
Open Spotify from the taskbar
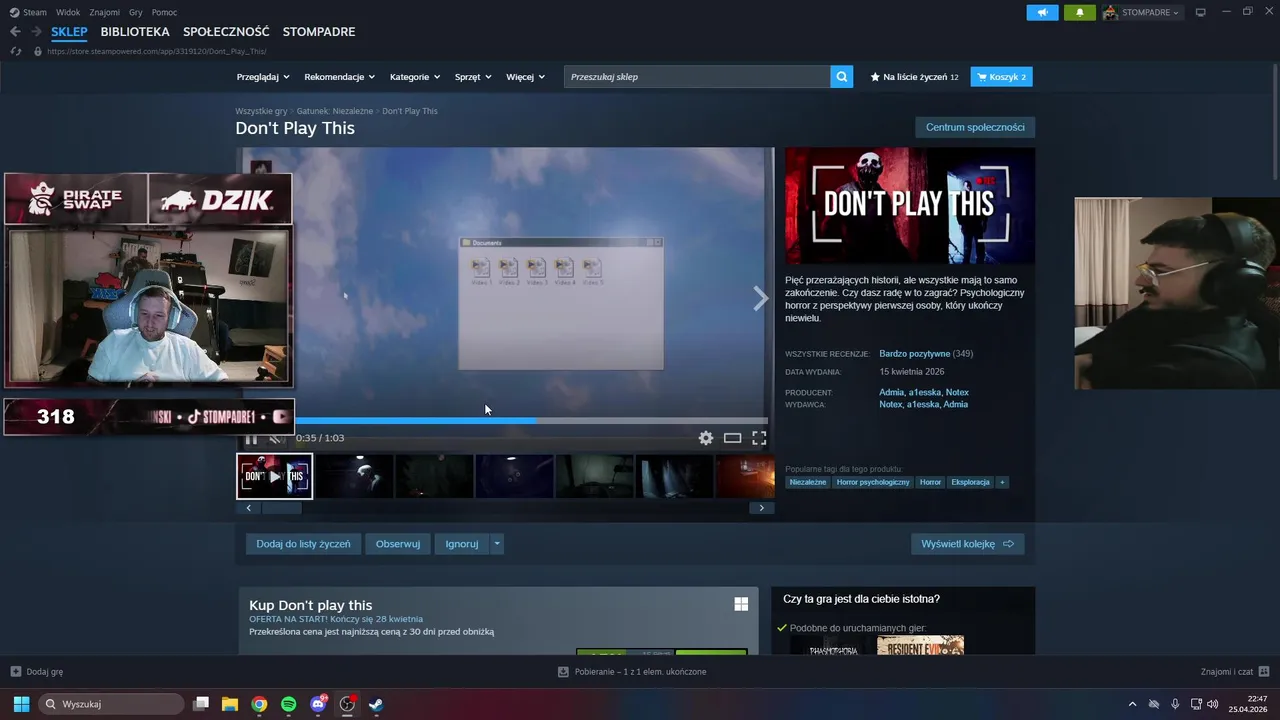coord(288,704)
